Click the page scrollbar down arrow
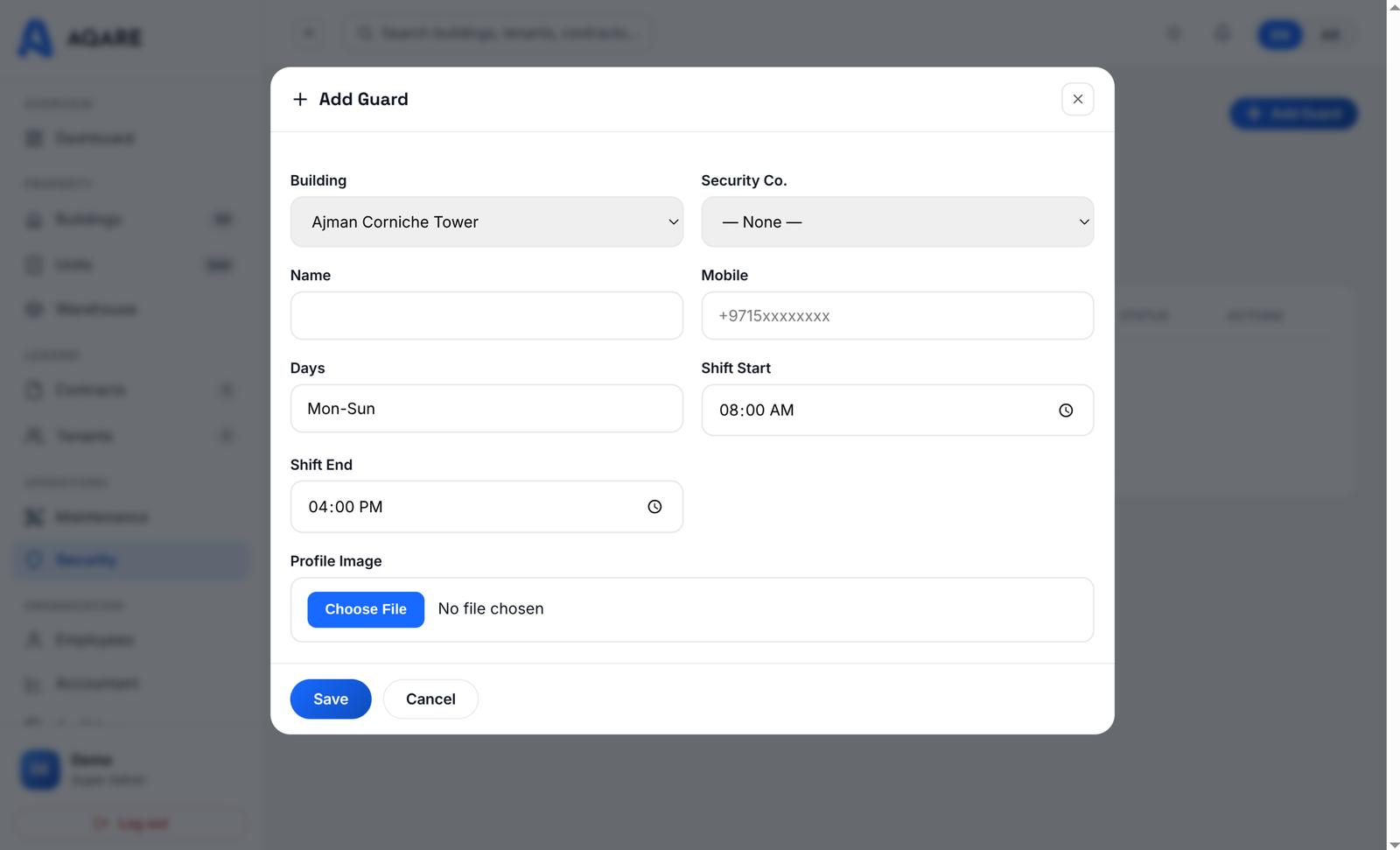This screenshot has height=850, width=1400. (x=1393, y=844)
